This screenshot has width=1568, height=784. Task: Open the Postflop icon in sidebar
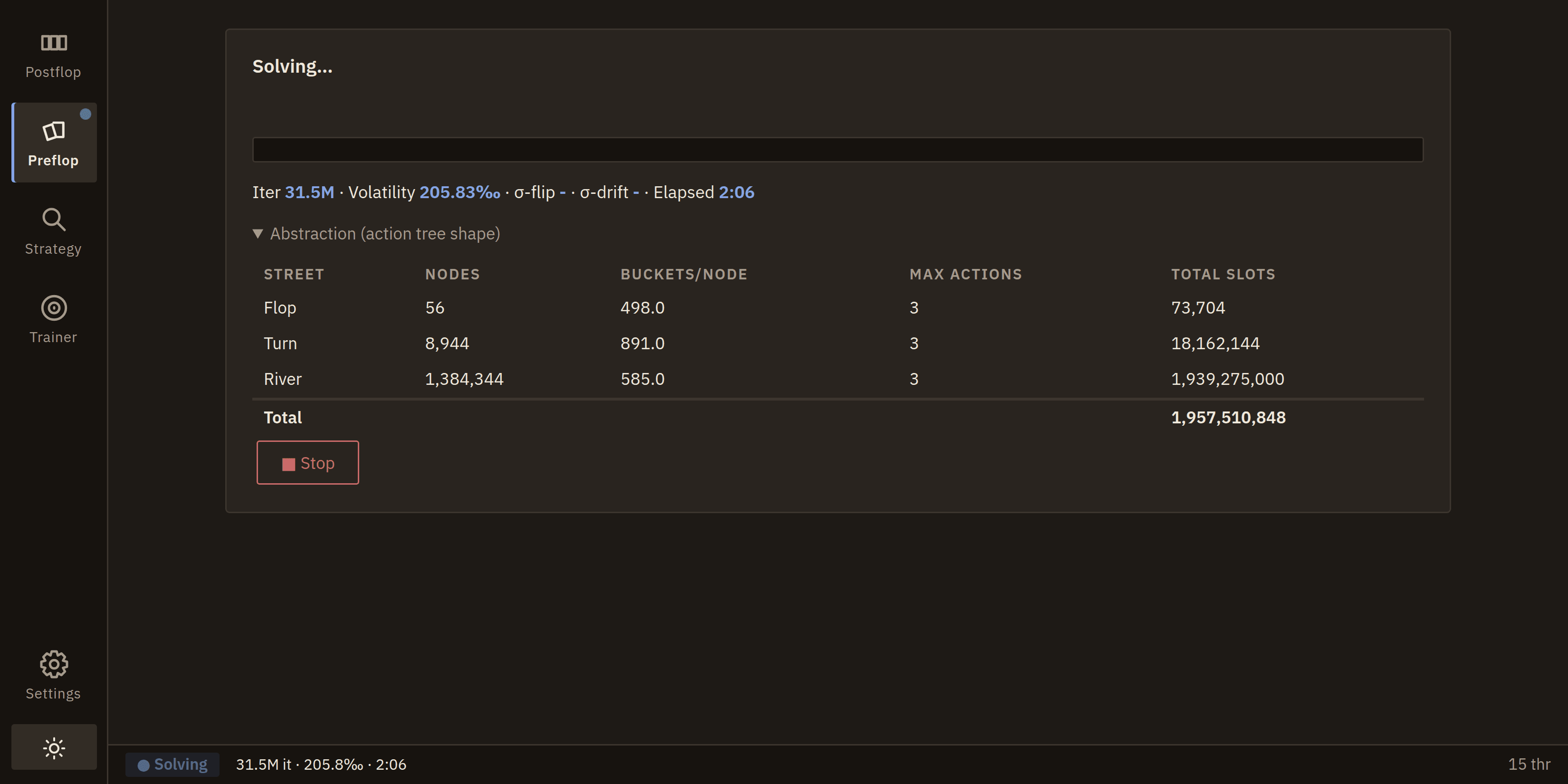(x=54, y=43)
